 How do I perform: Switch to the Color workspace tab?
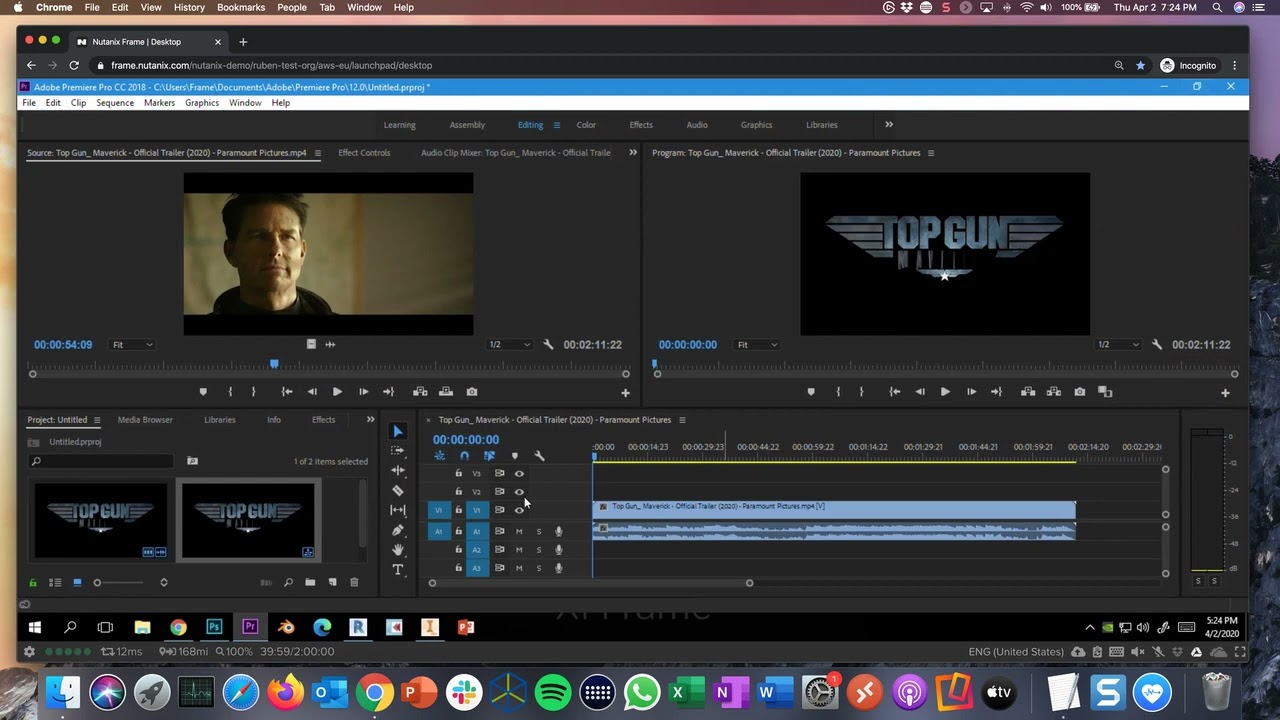[586, 125]
